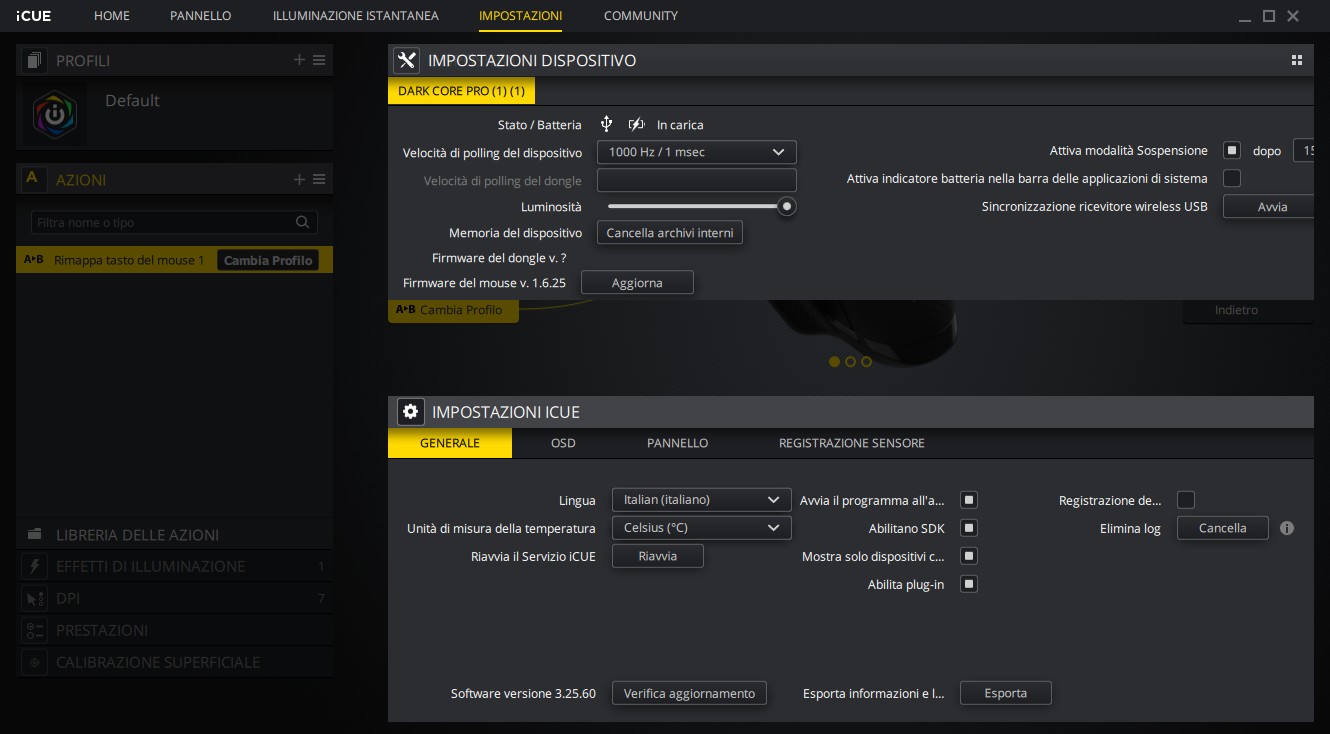Toggle Abilita plug-in checkbox

tap(969, 583)
